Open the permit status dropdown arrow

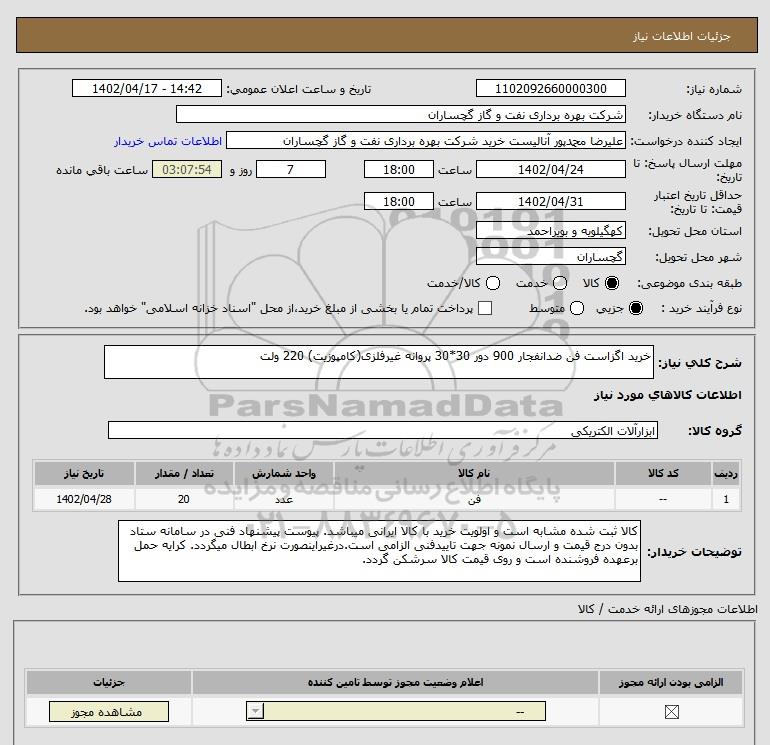pos(255,711)
